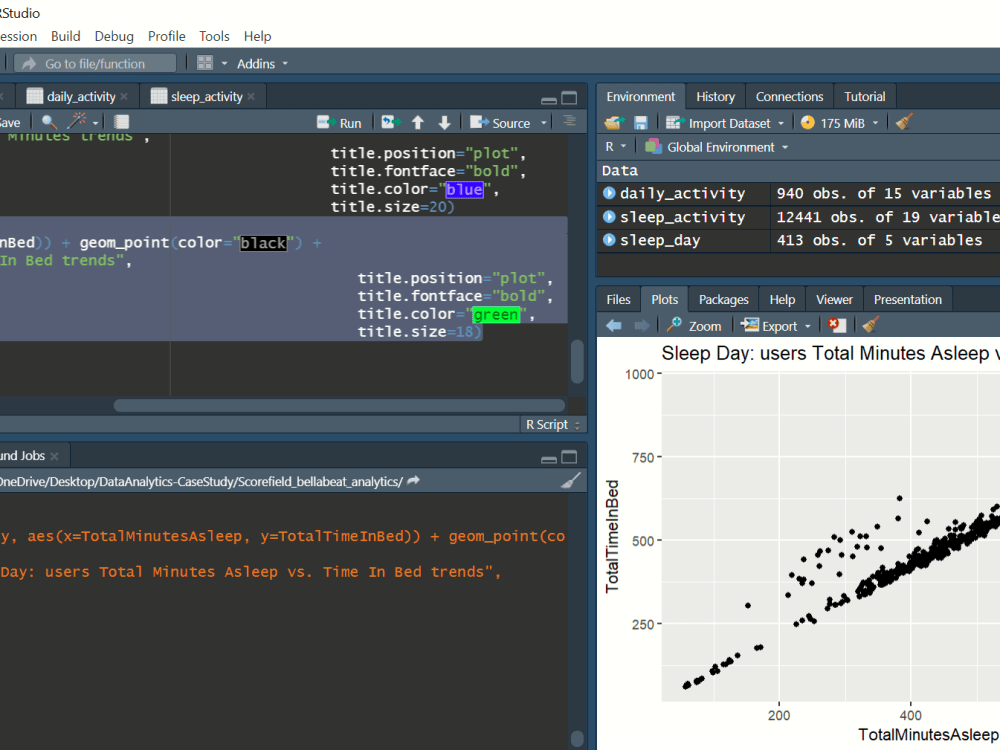Click the Zoom plot button

694,326
